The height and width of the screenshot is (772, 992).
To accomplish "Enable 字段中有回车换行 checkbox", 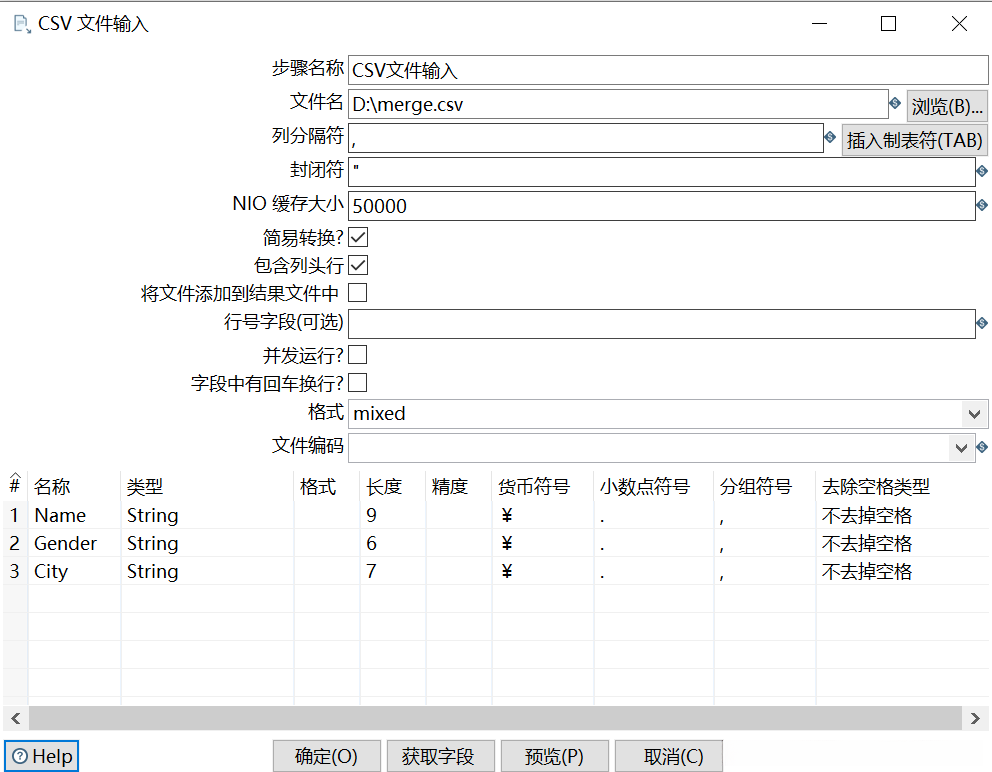I will tap(358, 383).
